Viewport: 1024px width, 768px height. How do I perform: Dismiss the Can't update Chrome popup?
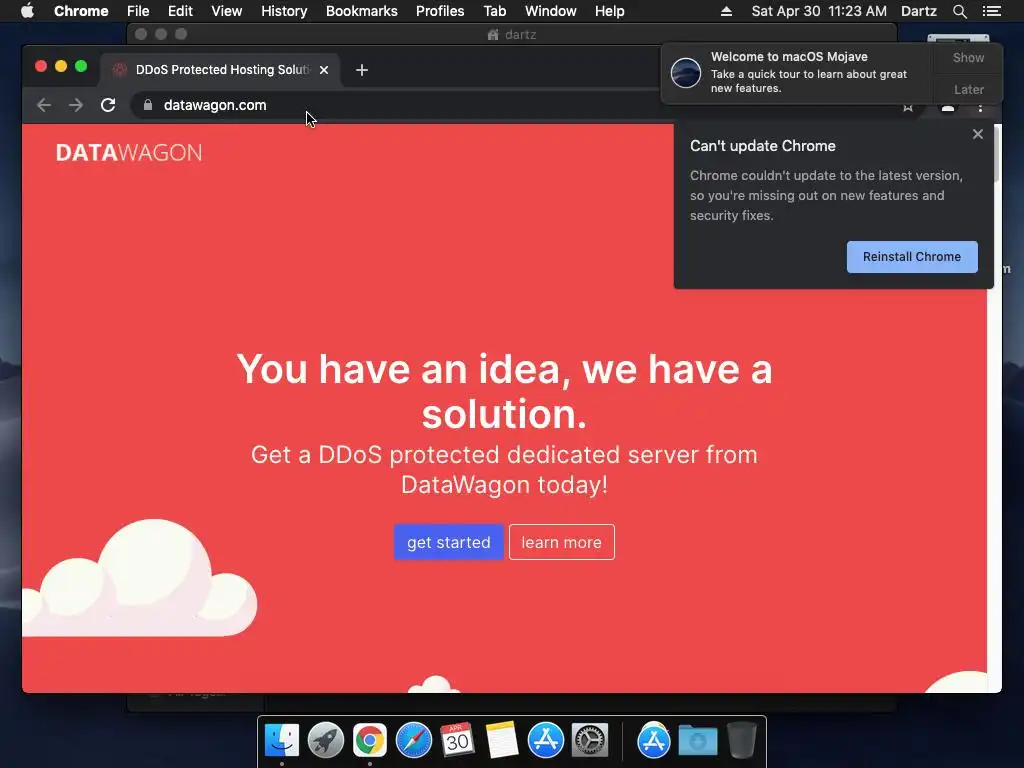978,134
